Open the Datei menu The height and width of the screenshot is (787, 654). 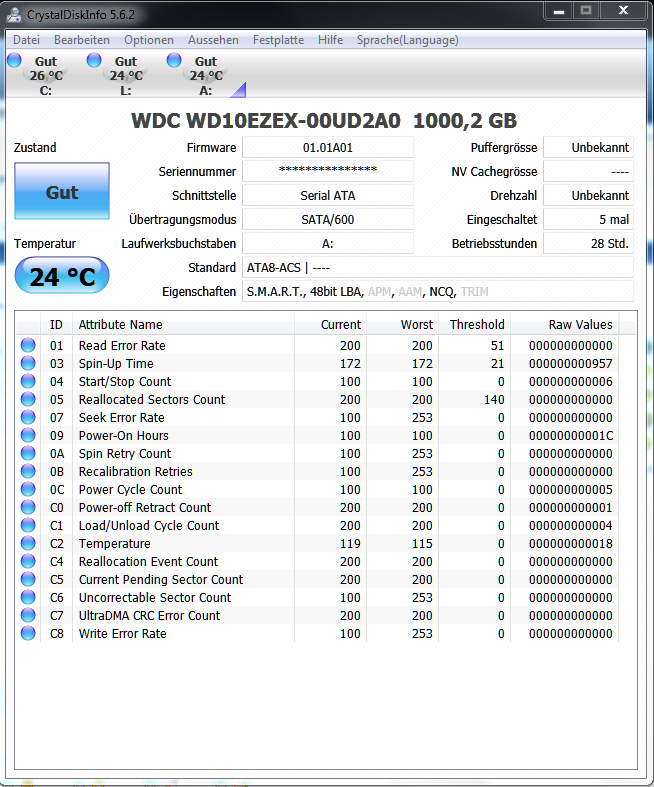[x=26, y=40]
